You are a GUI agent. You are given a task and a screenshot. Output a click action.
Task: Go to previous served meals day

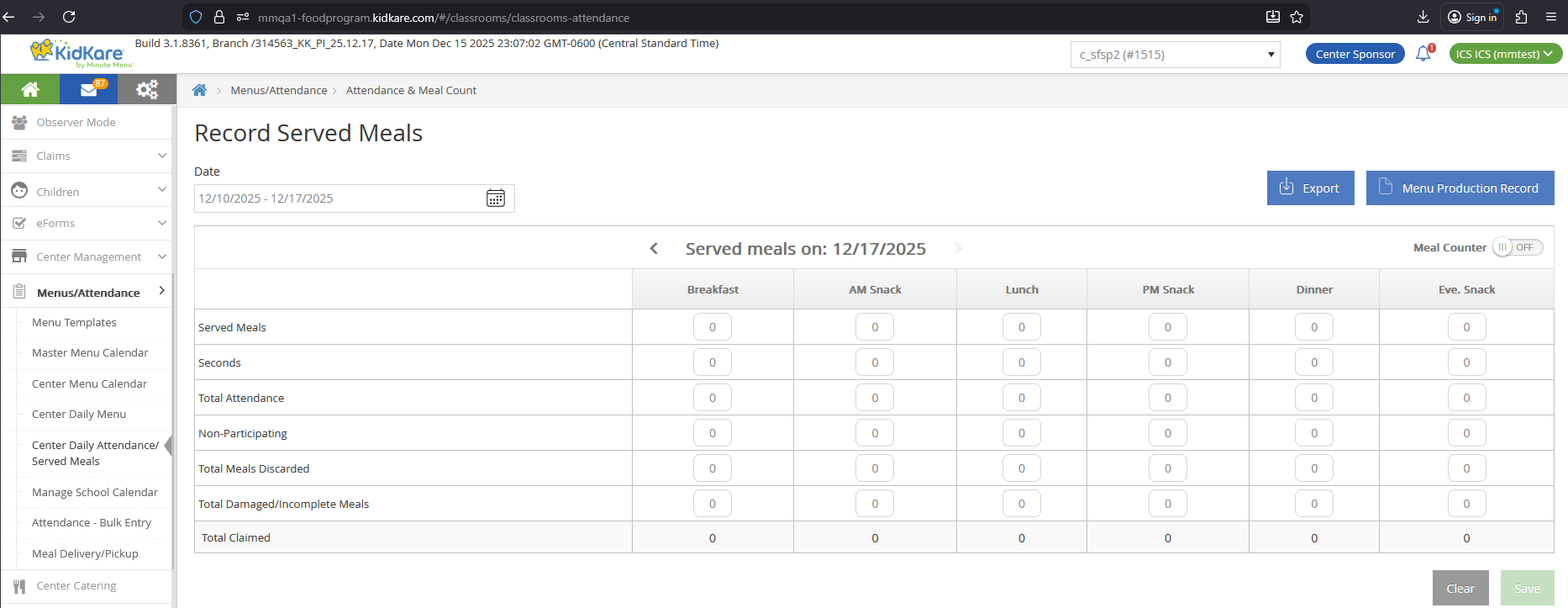click(654, 249)
